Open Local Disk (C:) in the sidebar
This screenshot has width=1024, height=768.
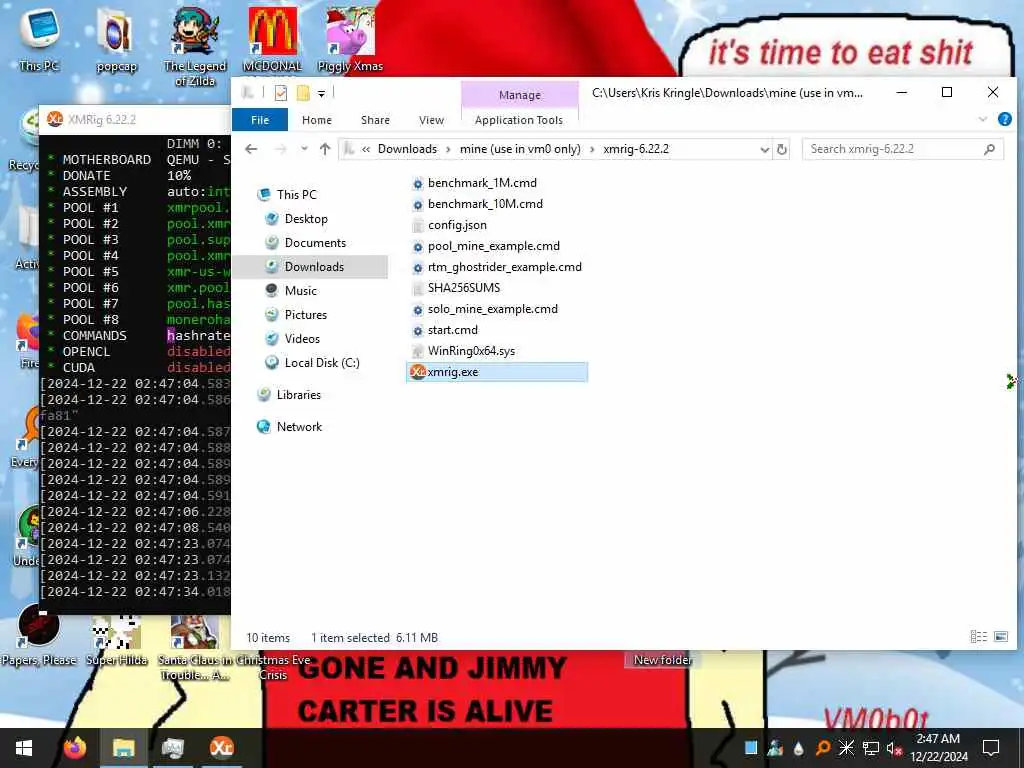click(312, 362)
